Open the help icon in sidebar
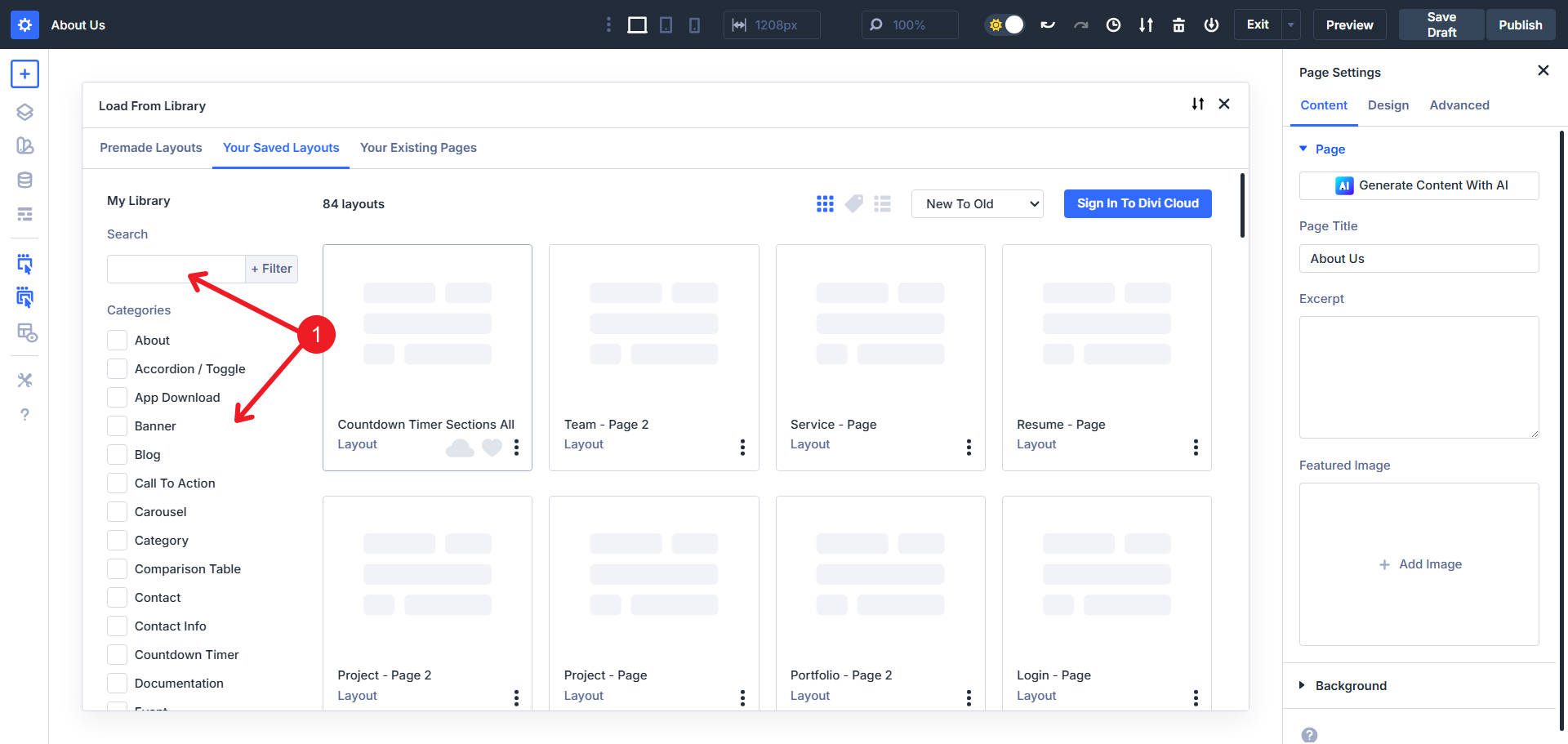Image resolution: width=1568 pixels, height=744 pixels. [x=24, y=415]
